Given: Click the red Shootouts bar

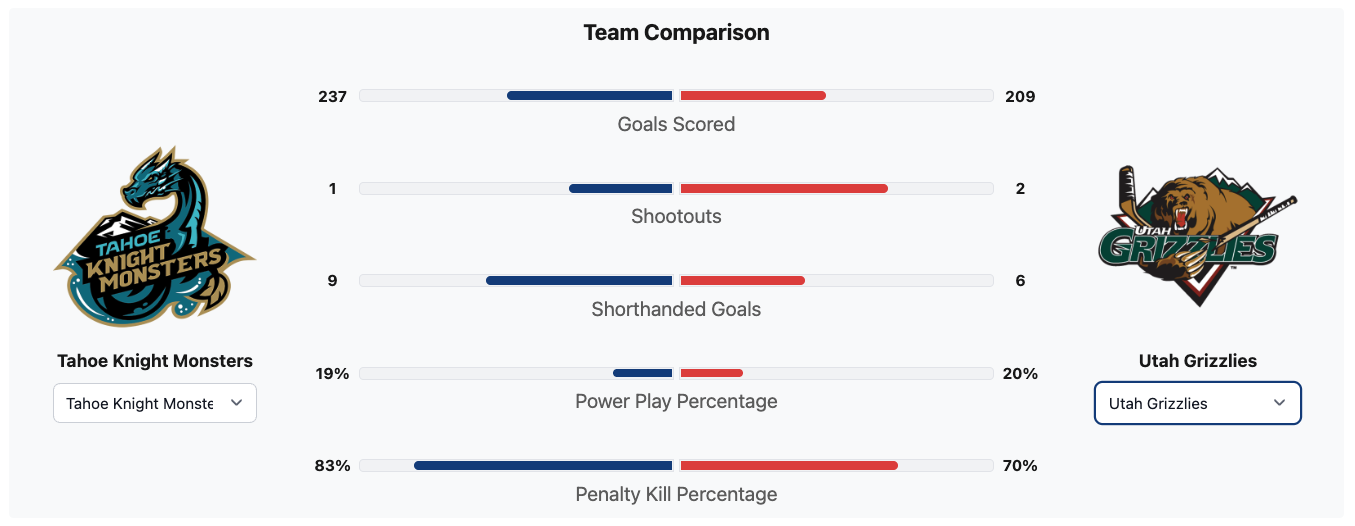Looking at the screenshot, I should click(783, 188).
